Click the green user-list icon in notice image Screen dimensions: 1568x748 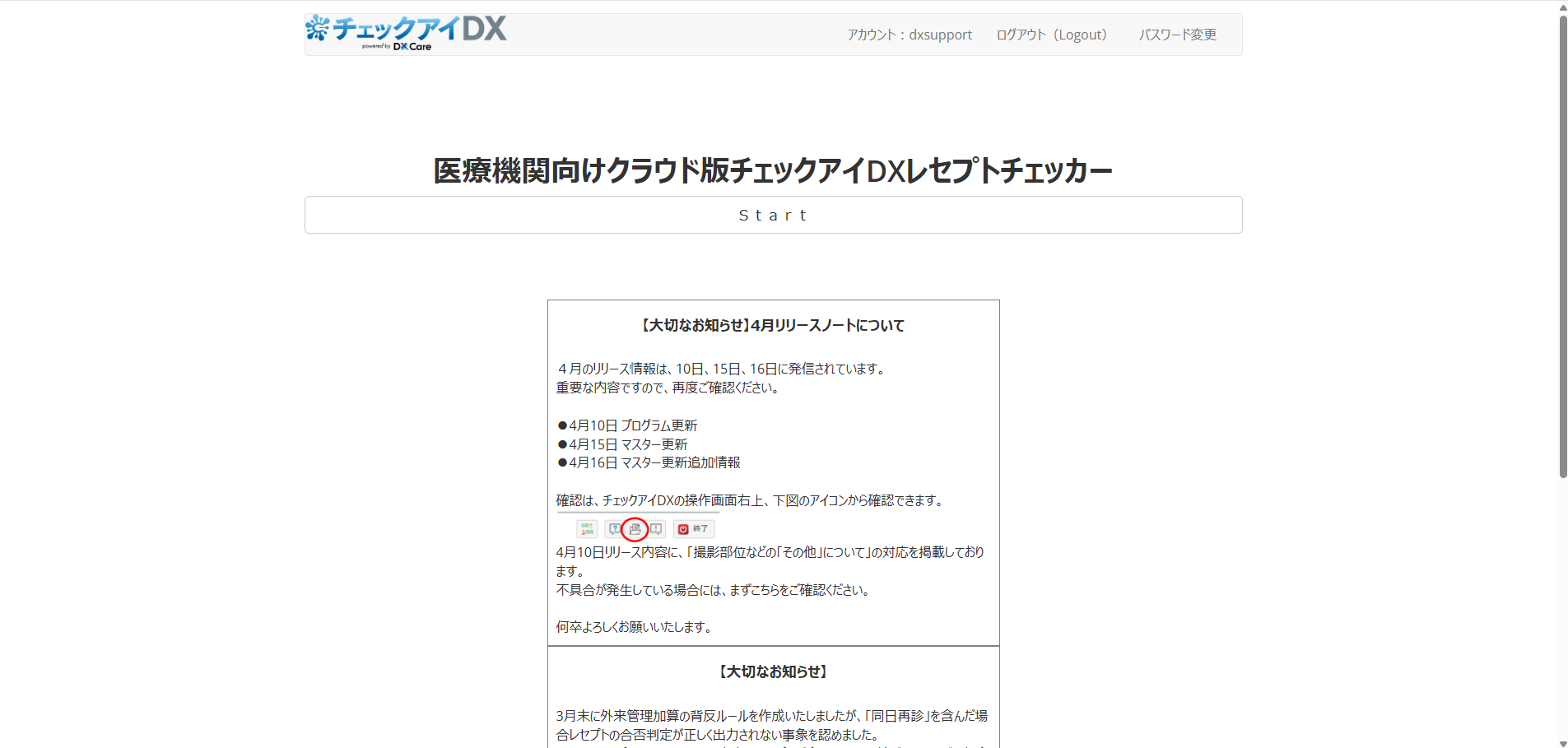[587, 529]
